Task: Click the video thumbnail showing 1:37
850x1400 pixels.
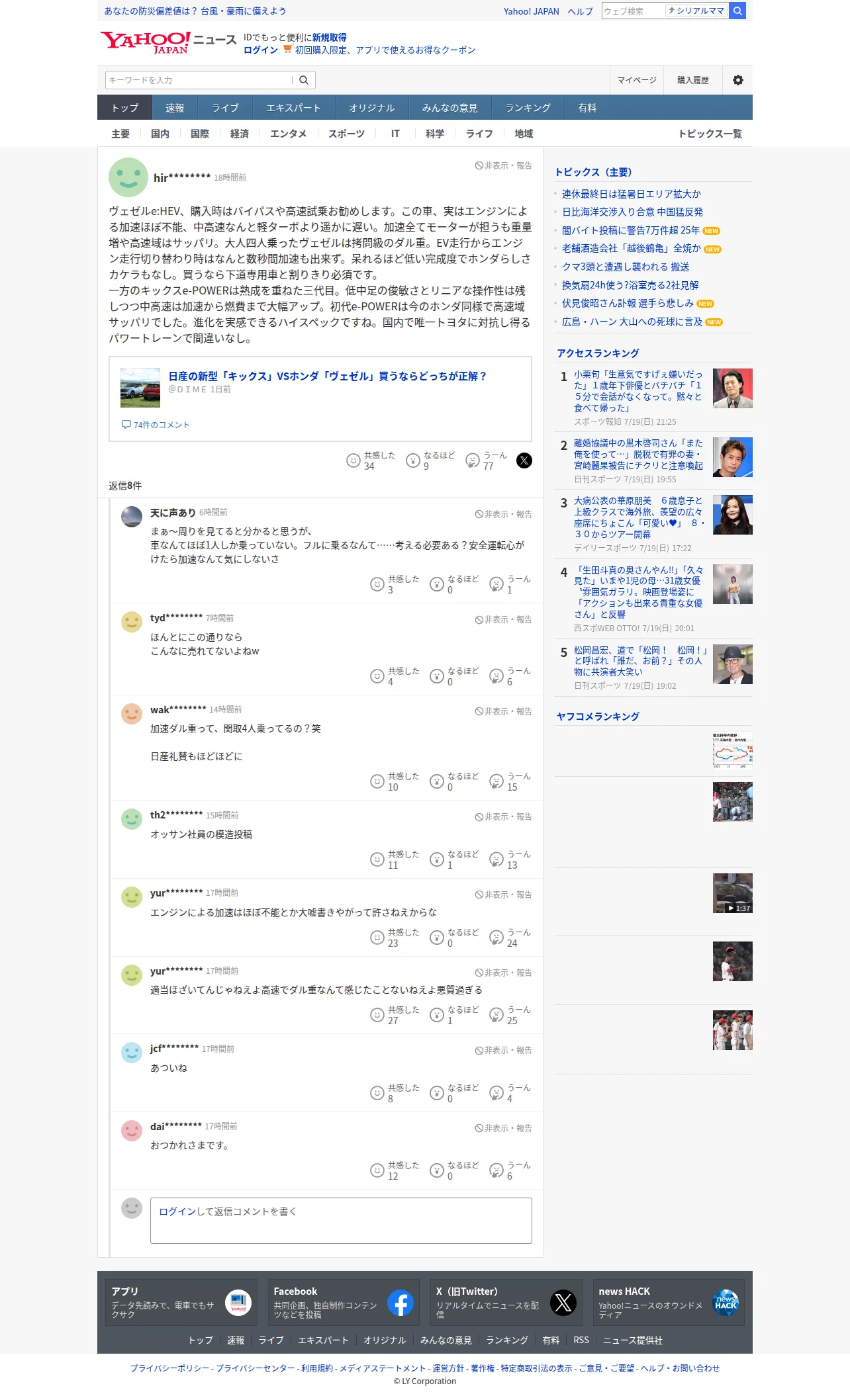Action: (733, 893)
